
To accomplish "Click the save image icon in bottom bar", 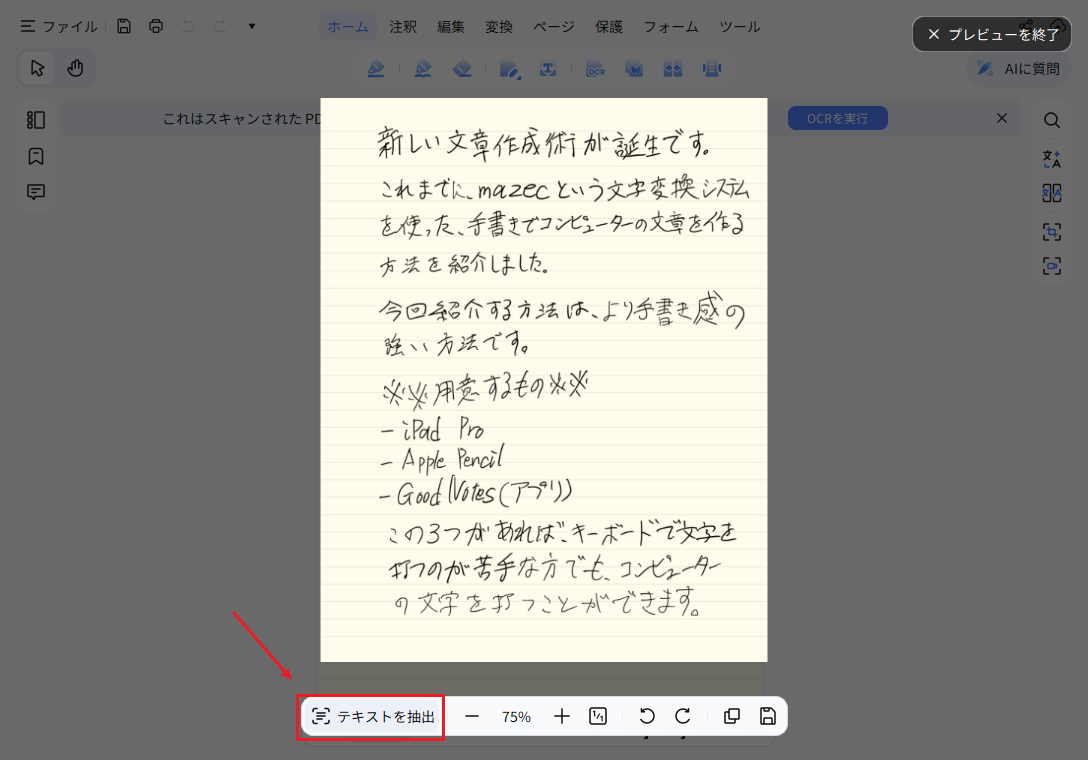I will point(767,716).
